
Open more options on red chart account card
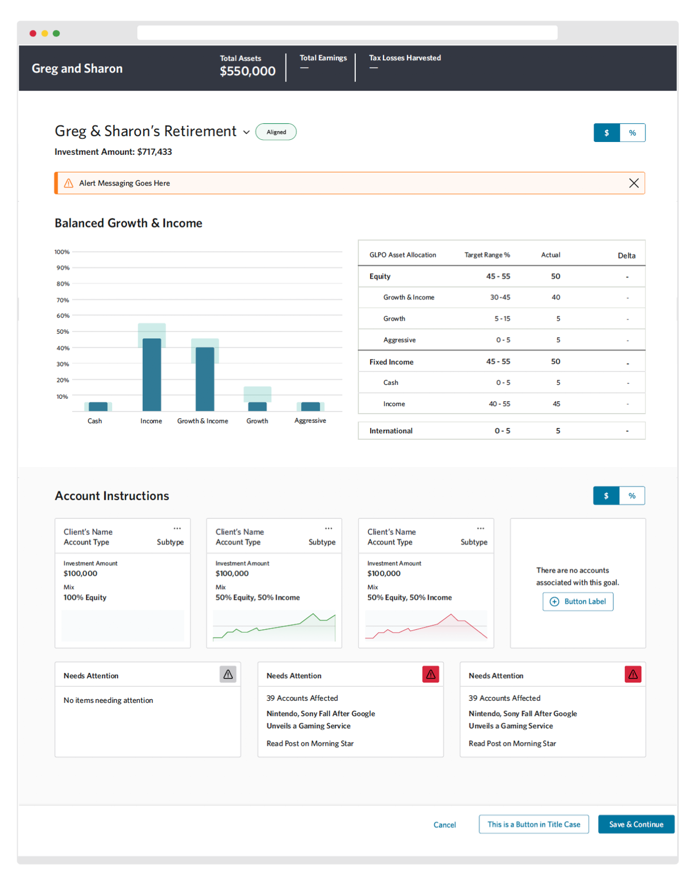481,528
